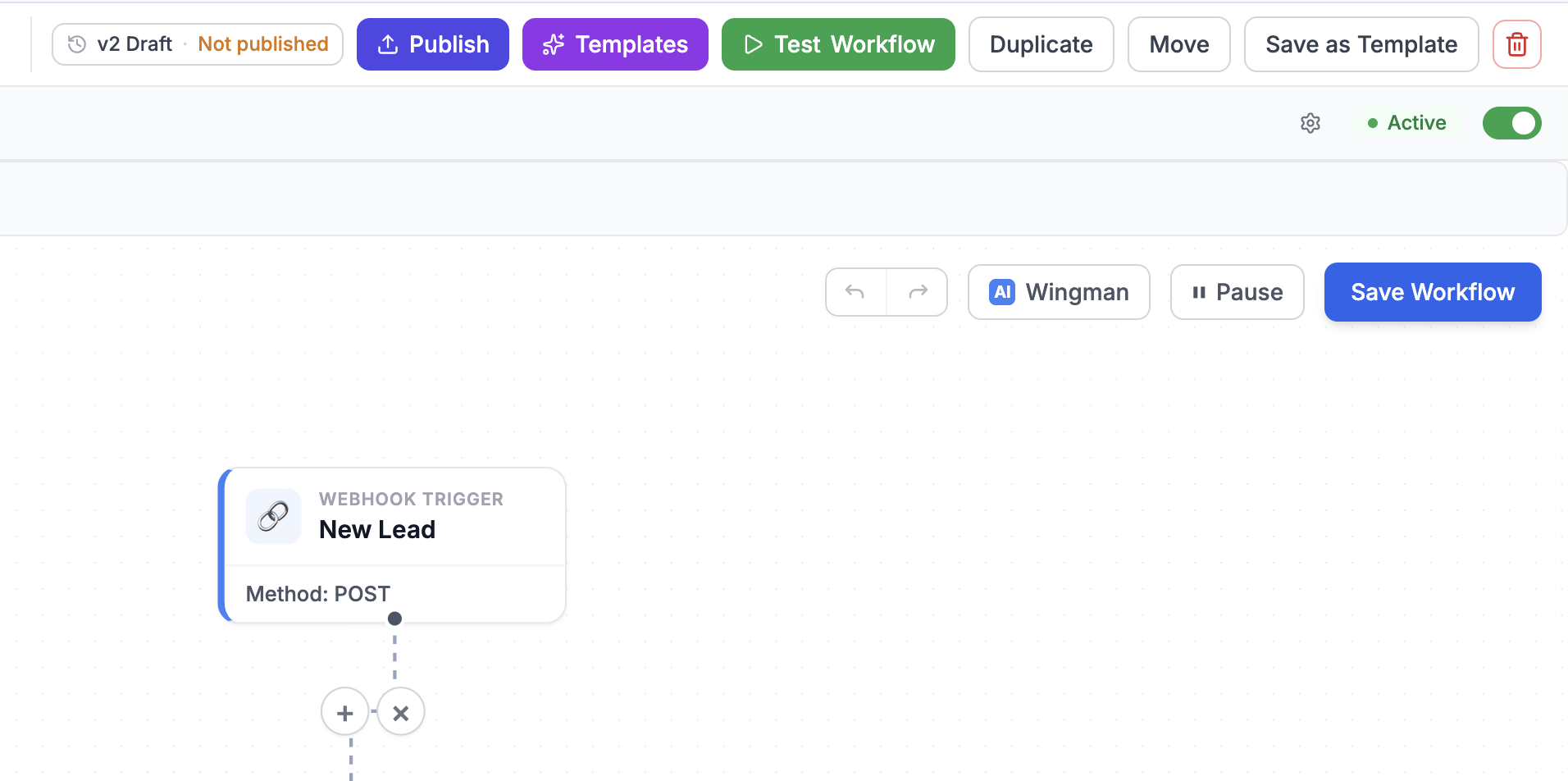
Task: Pause the workflow
Action: click(1237, 292)
